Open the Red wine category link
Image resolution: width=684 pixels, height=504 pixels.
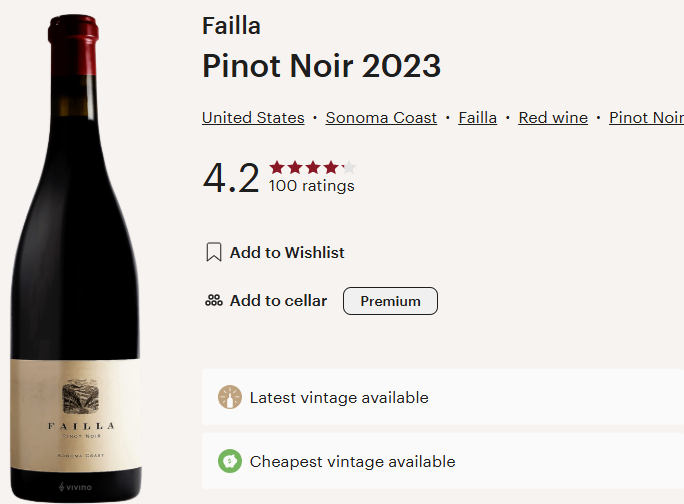point(553,118)
